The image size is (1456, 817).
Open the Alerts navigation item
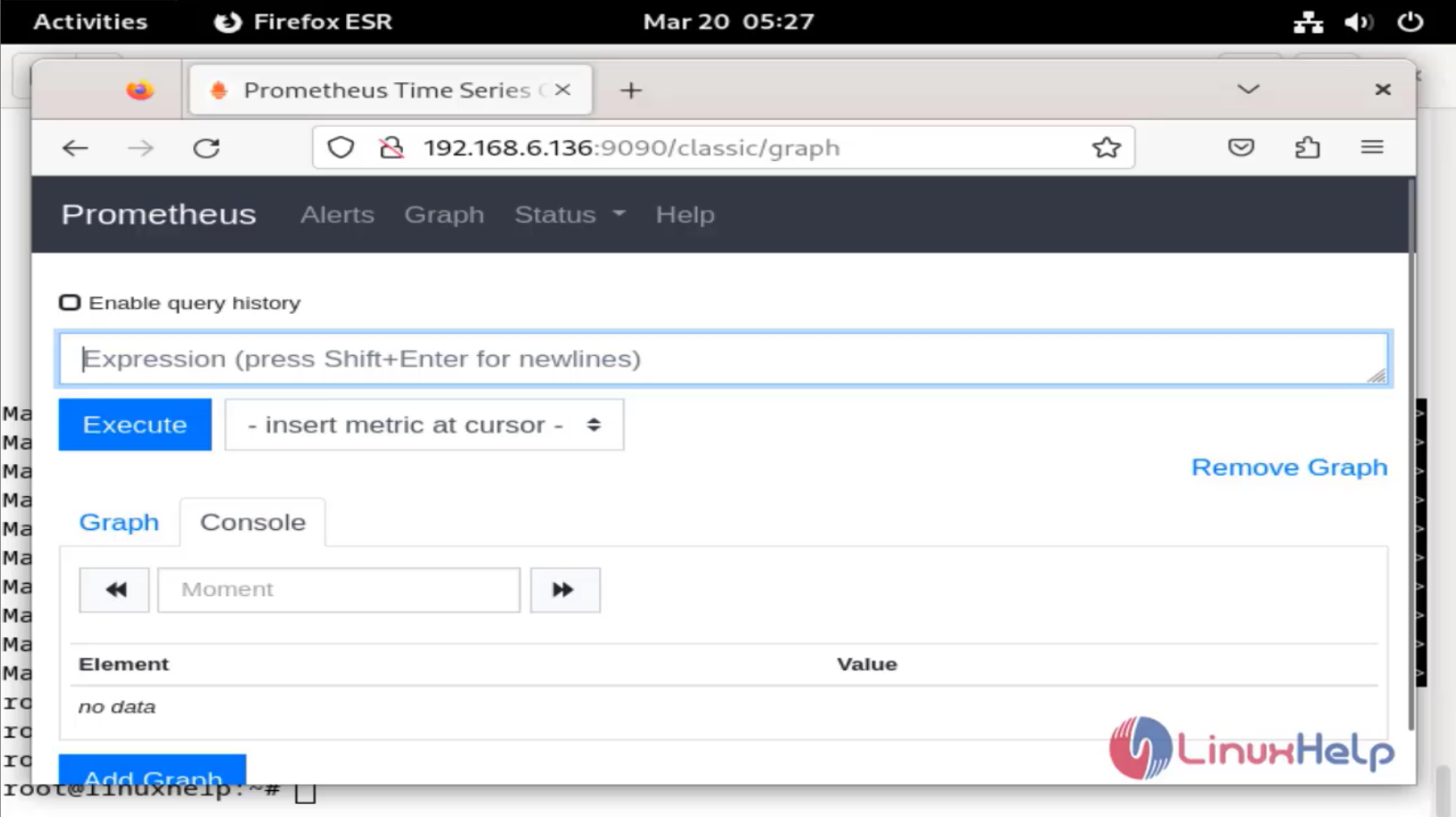tap(337, 215)
